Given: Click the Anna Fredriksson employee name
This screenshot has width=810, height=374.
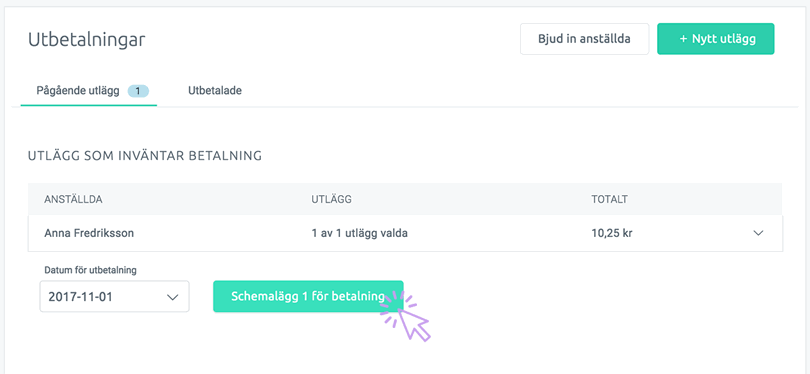Looking at the screenshot, I should (x=89, y=233).
